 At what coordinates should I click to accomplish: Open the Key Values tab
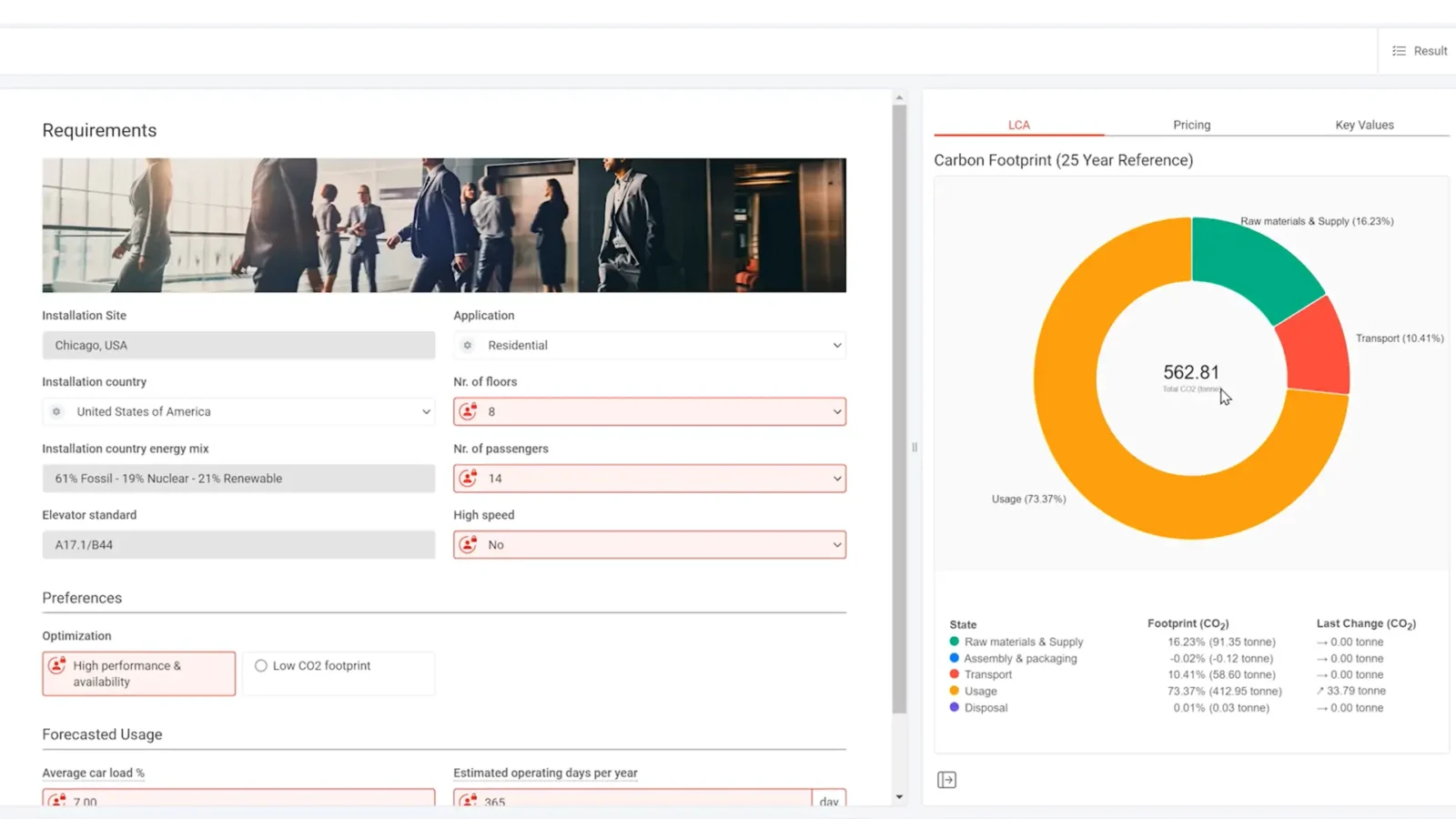click(x=1363, y=125)
